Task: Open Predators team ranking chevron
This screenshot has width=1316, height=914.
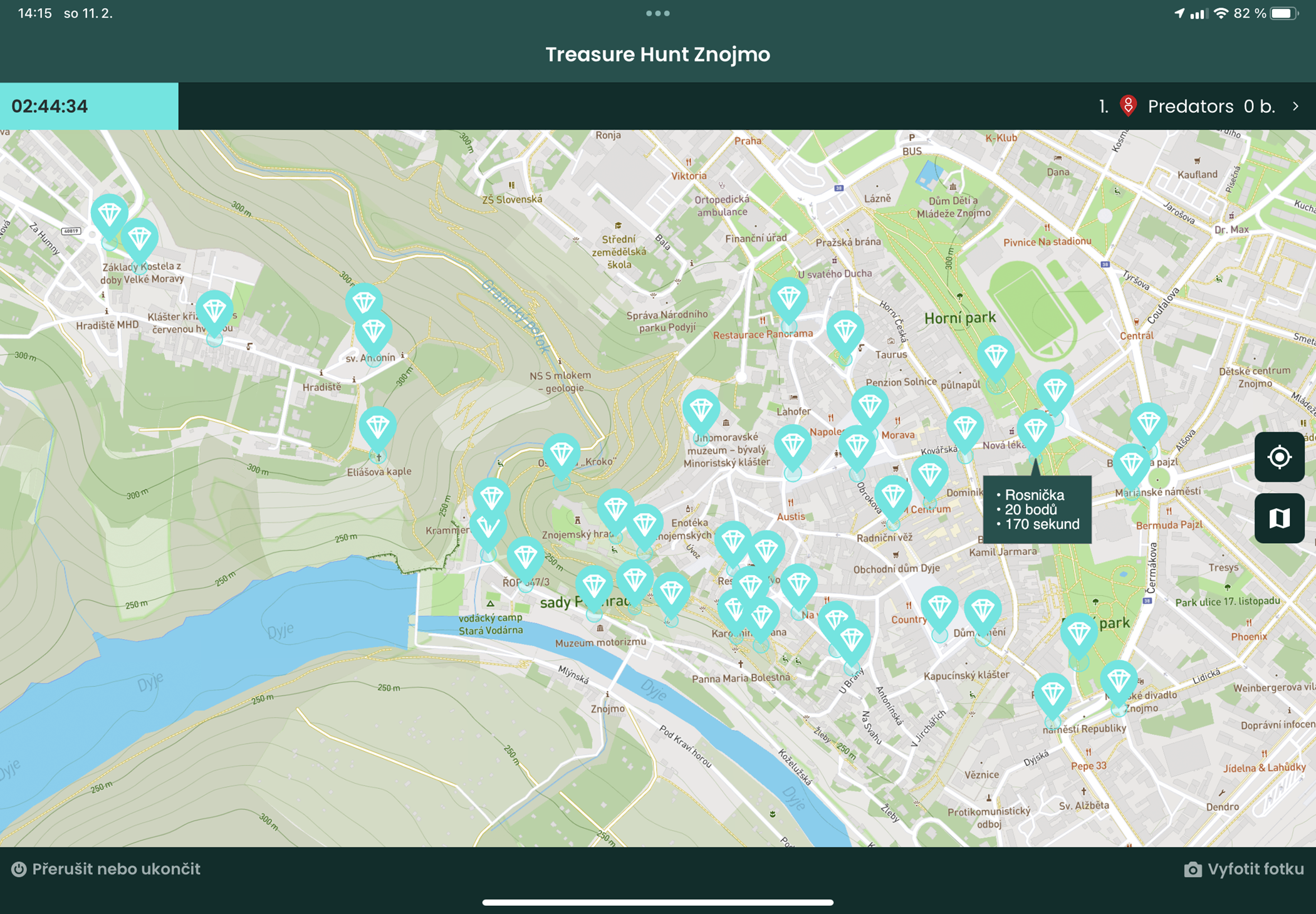Action: point(1295,106)
